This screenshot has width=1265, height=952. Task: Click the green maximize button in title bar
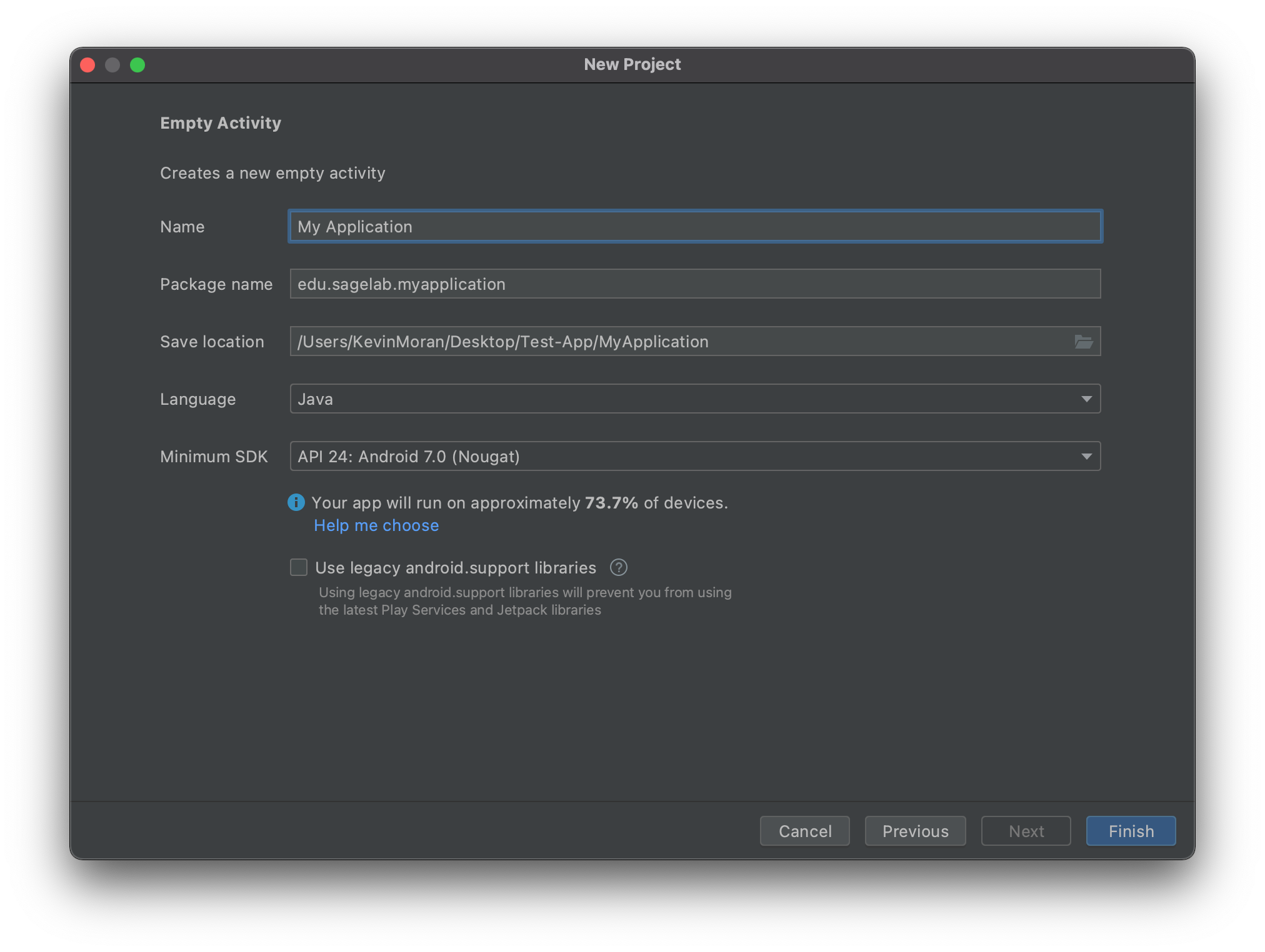pos(140,64)
